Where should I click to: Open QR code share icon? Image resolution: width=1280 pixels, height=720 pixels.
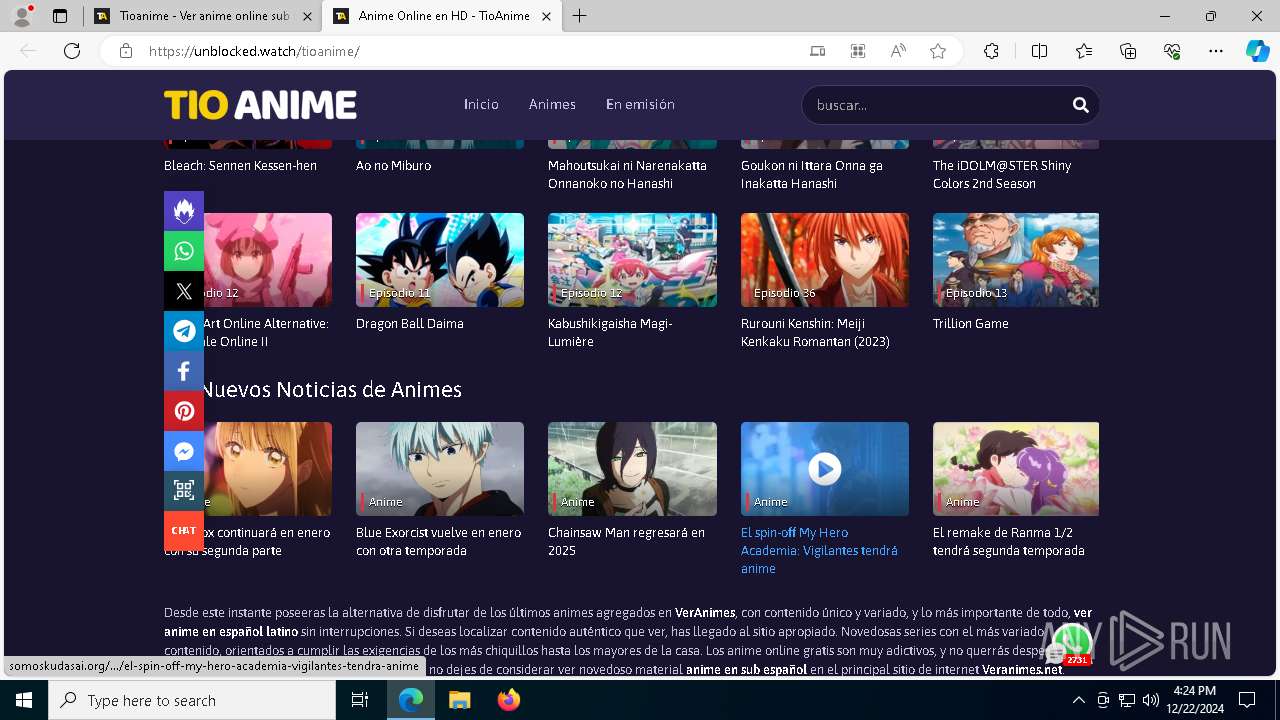(184, 491)
